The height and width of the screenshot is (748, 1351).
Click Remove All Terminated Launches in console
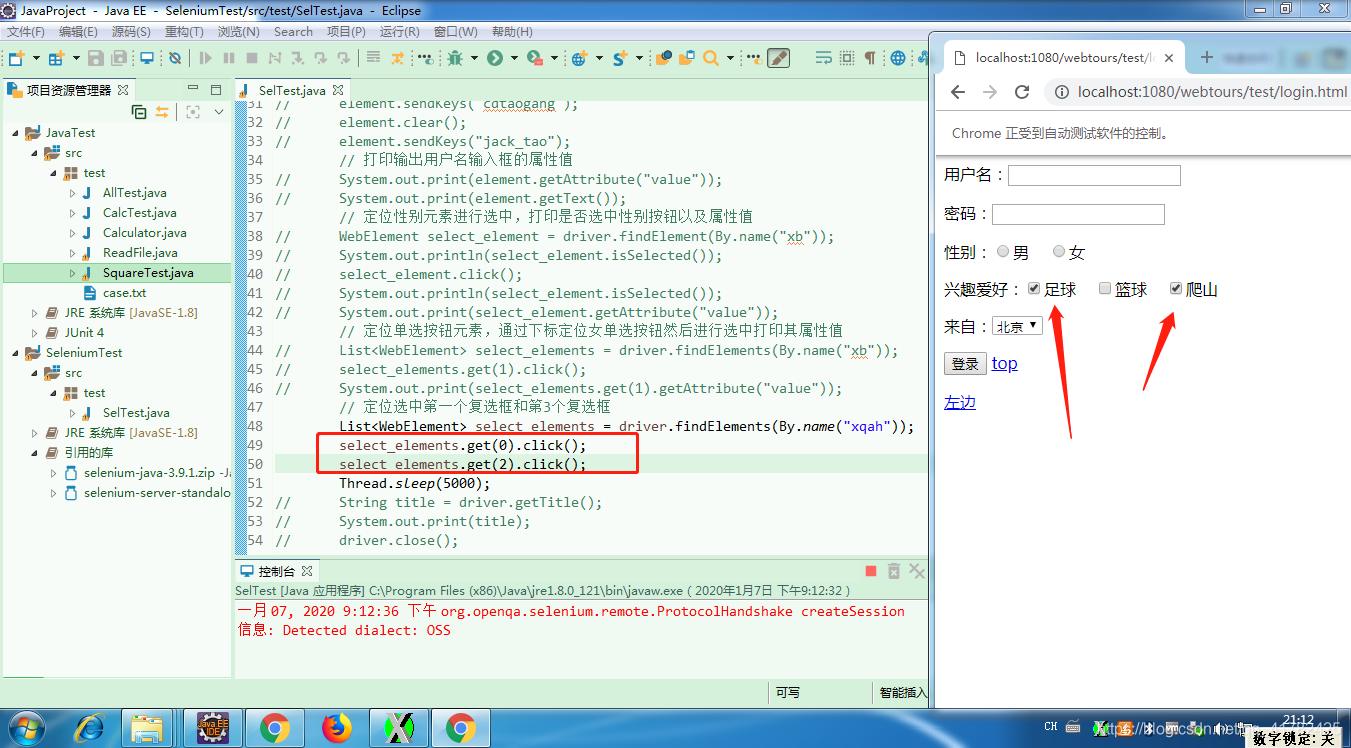coord(916,571)
